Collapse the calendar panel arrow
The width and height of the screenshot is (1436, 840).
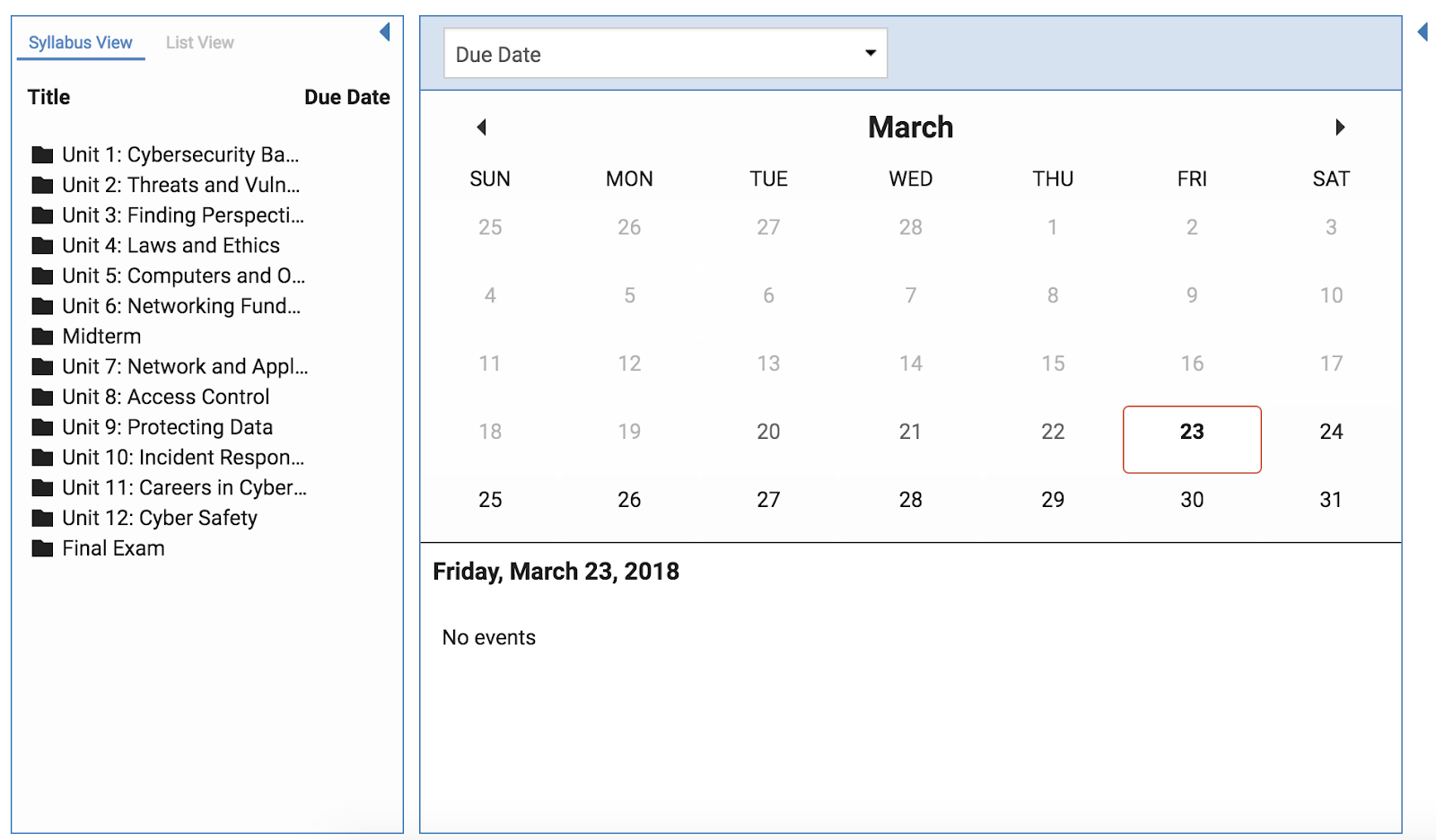[1423, 32]
